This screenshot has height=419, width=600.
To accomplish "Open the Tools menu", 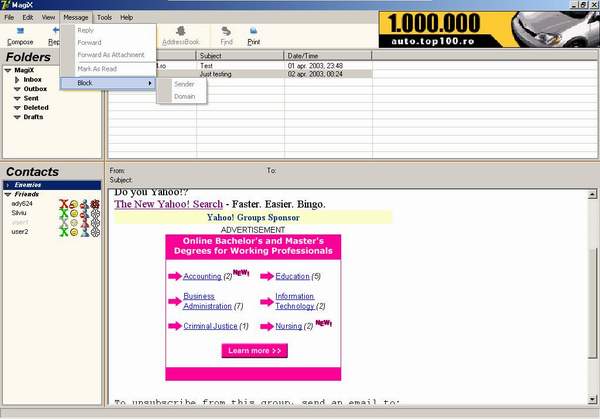I will (x=104, y=18).
